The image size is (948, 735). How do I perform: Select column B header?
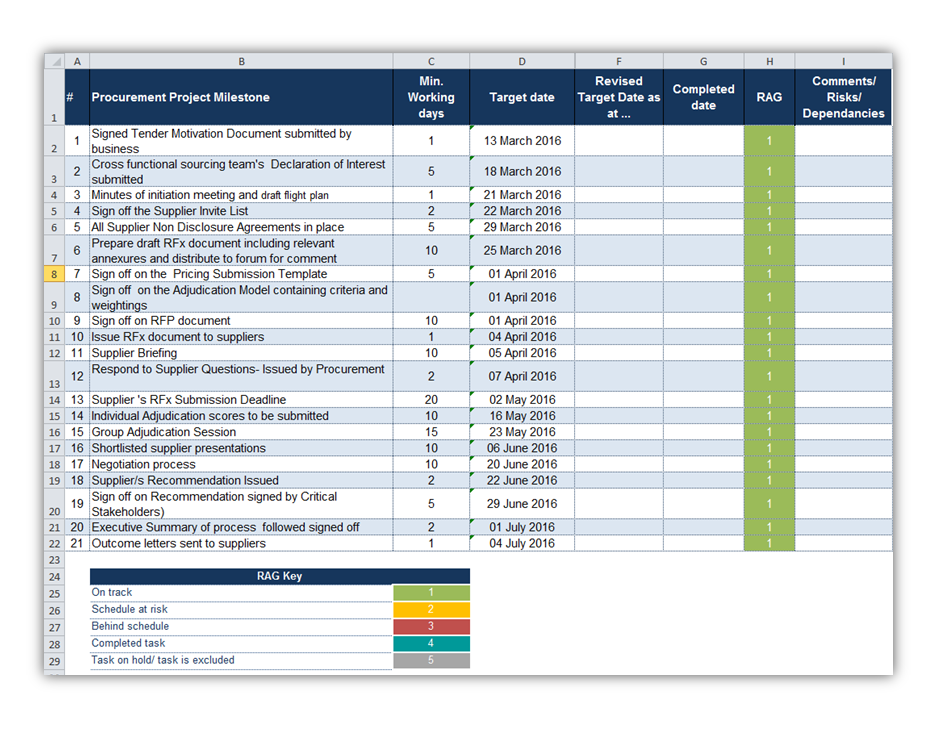pyautogui.click(x=241, y=61)
